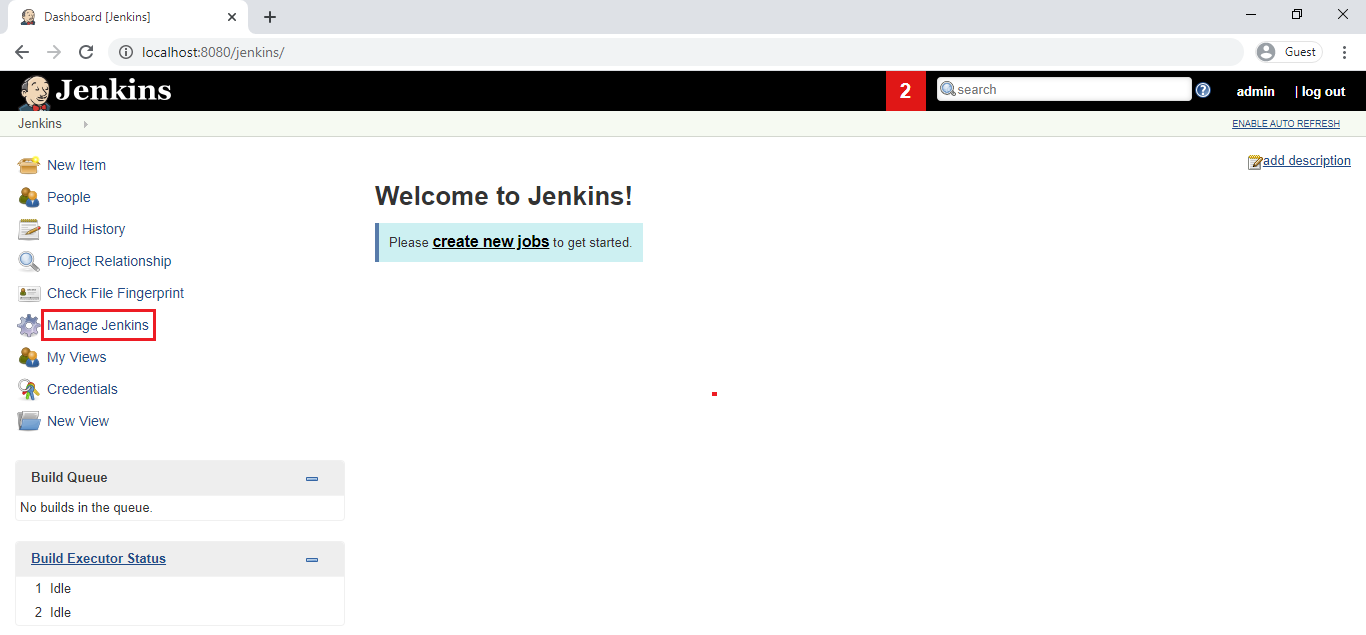Click the Build History notepad icon

pyautogui.click(x=29, y=229)
